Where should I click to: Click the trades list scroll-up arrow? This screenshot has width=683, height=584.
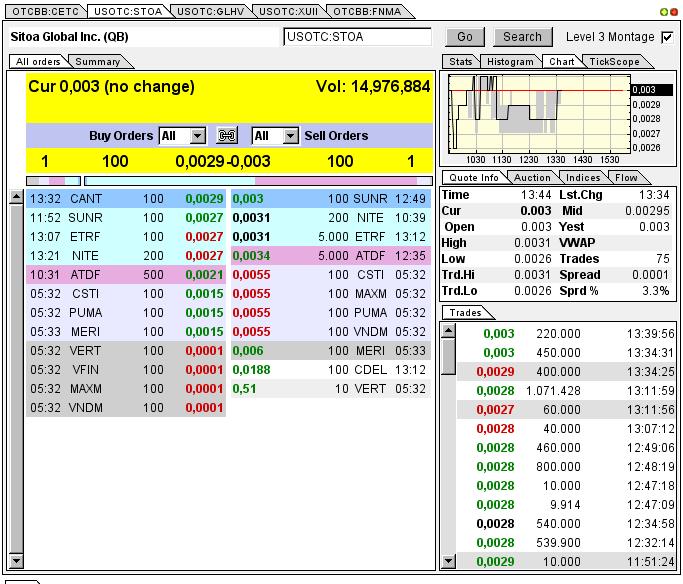[448, 329]
